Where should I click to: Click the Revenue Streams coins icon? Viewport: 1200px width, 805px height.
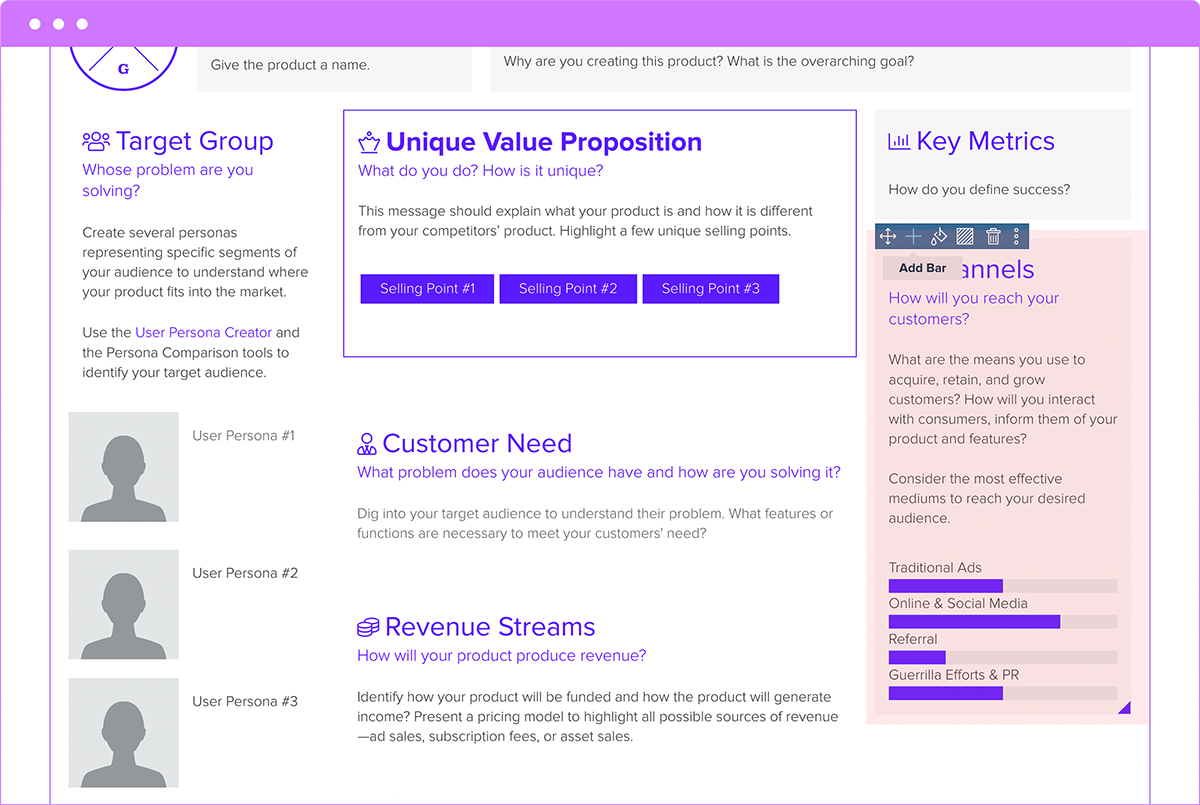[366, 626]
